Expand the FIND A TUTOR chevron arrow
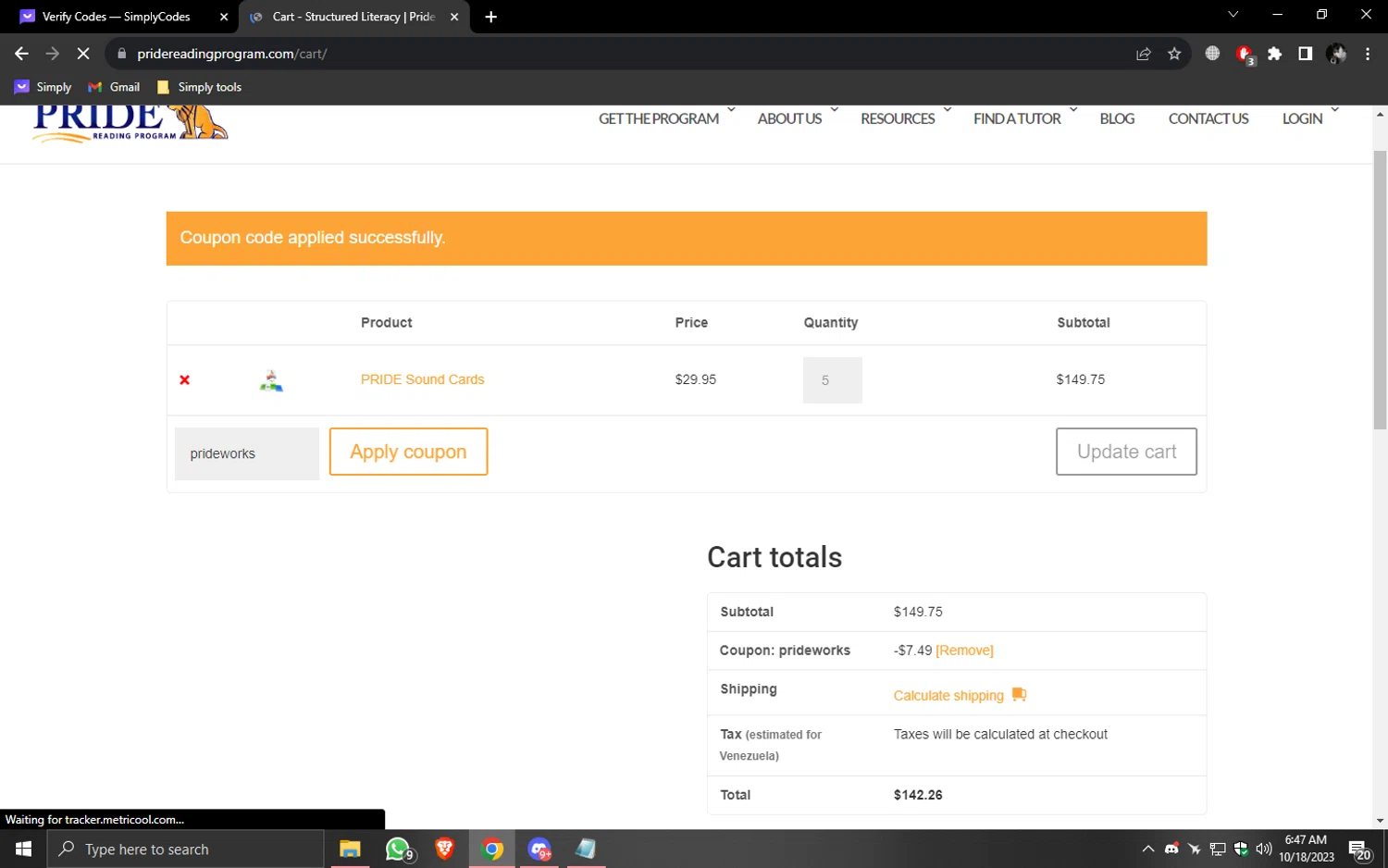The height and width of the screenshot is (868, 1388). [1073, 109]
